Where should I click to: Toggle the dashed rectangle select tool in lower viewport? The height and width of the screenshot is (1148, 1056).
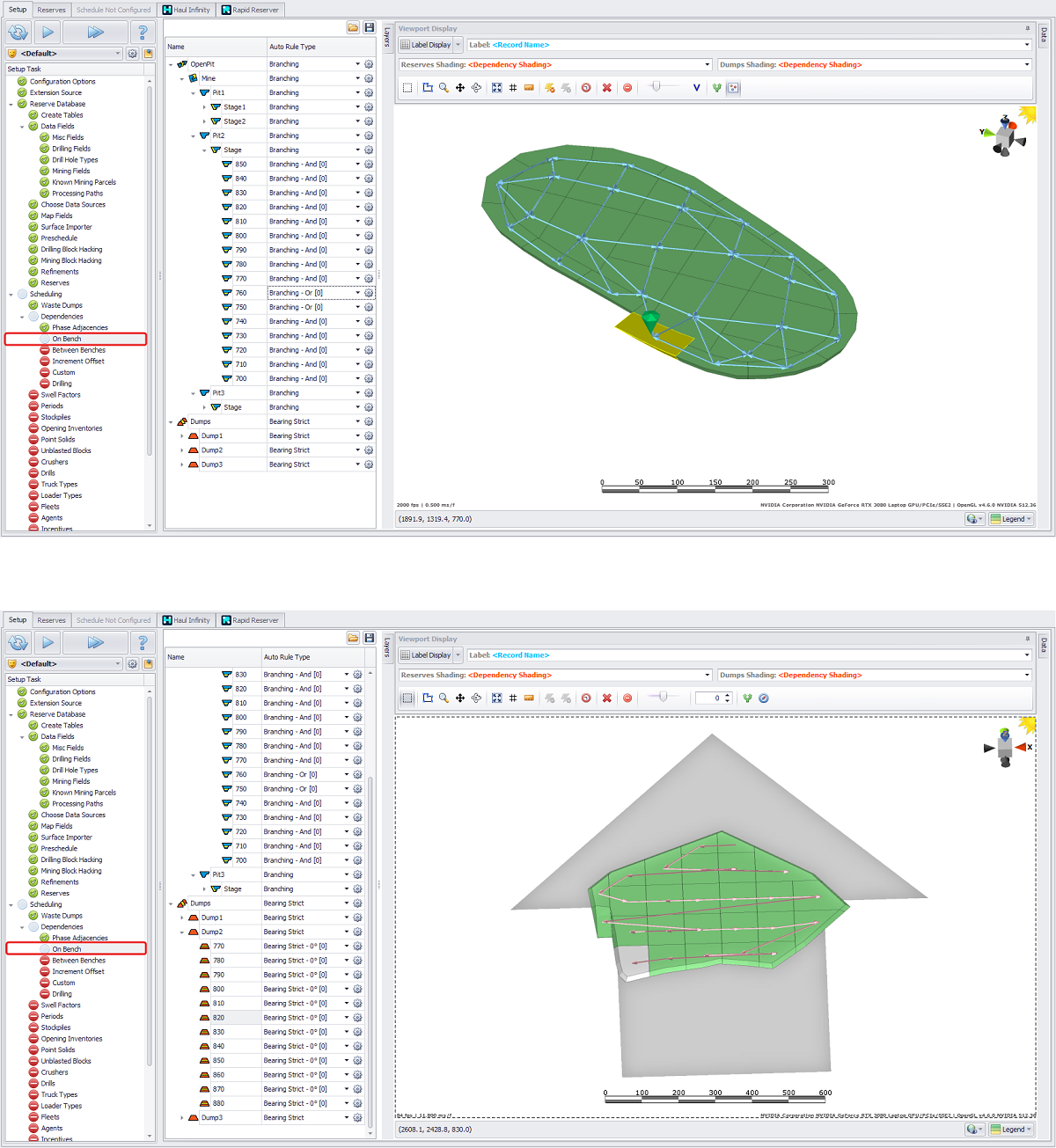[x=407, y=698]
